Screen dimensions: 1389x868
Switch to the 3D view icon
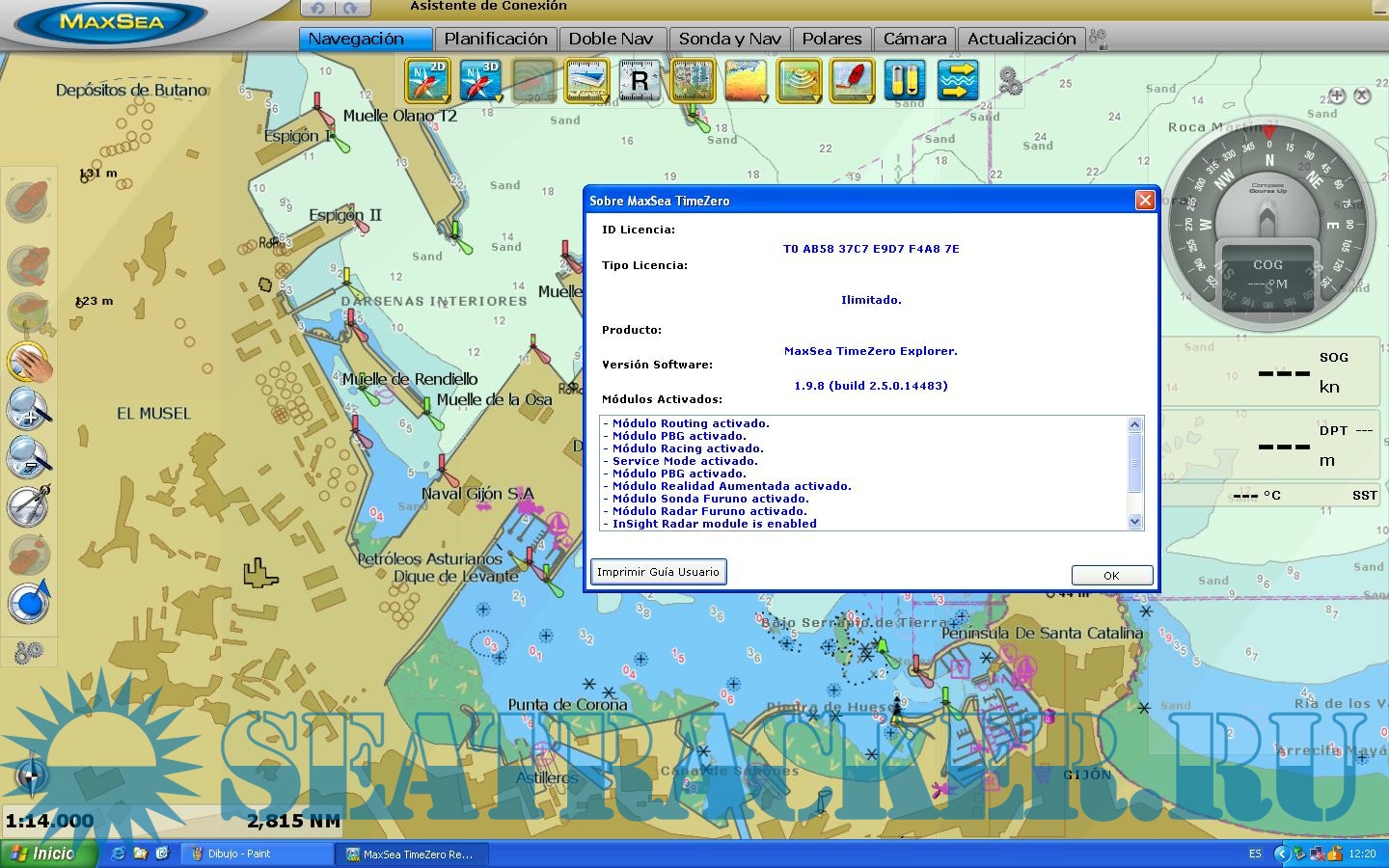479,81
